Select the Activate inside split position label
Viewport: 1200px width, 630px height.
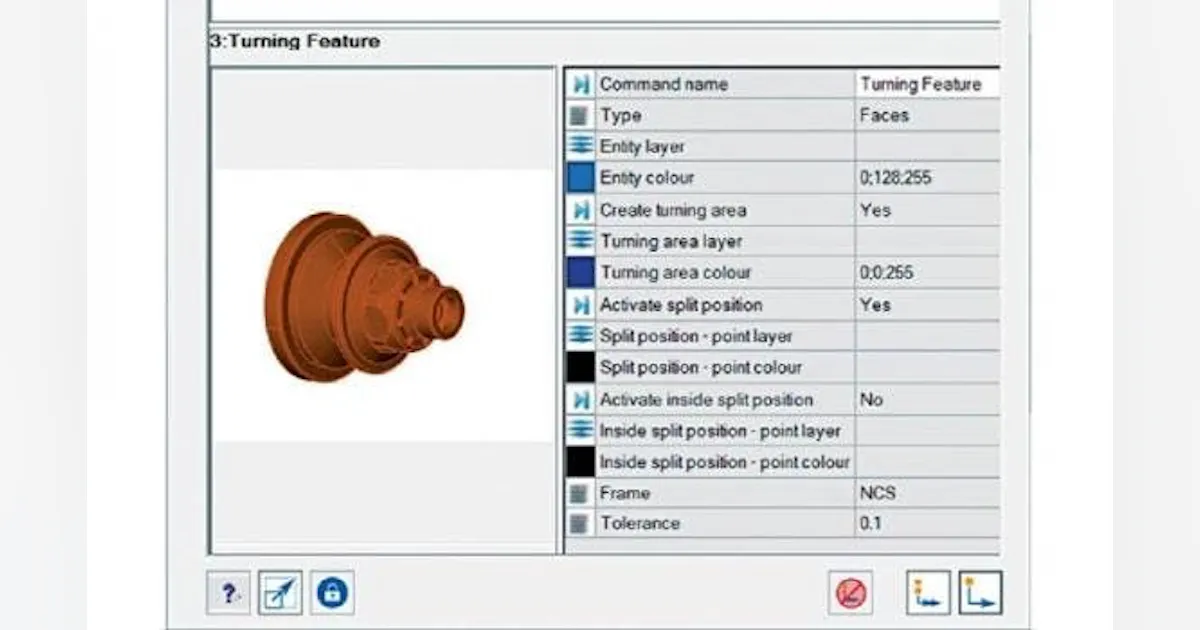706,399
